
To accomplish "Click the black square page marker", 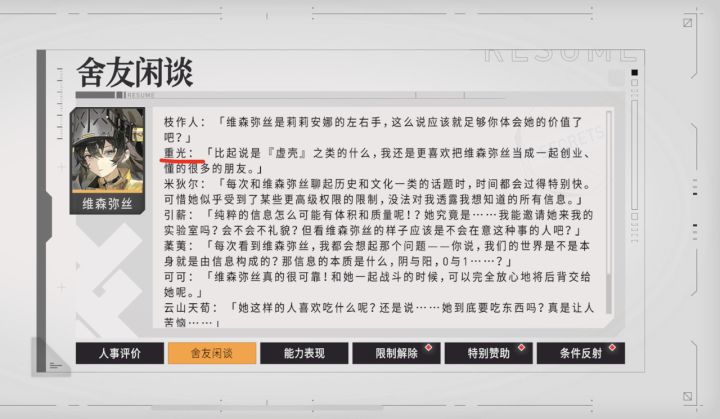I will coord(635,72).
